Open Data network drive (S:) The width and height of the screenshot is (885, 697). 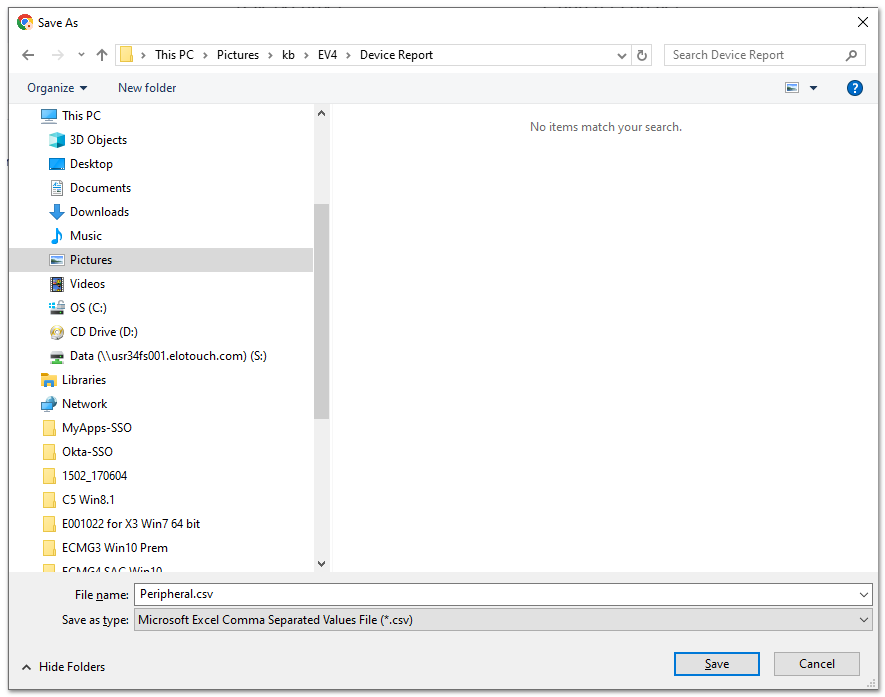168,356
